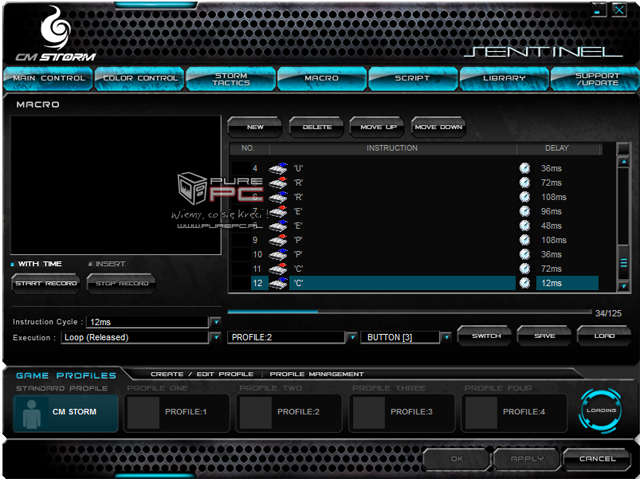Click keyboard icon in 96ms 'E' row
Screen dimensions: 640x479
[278, 211]
